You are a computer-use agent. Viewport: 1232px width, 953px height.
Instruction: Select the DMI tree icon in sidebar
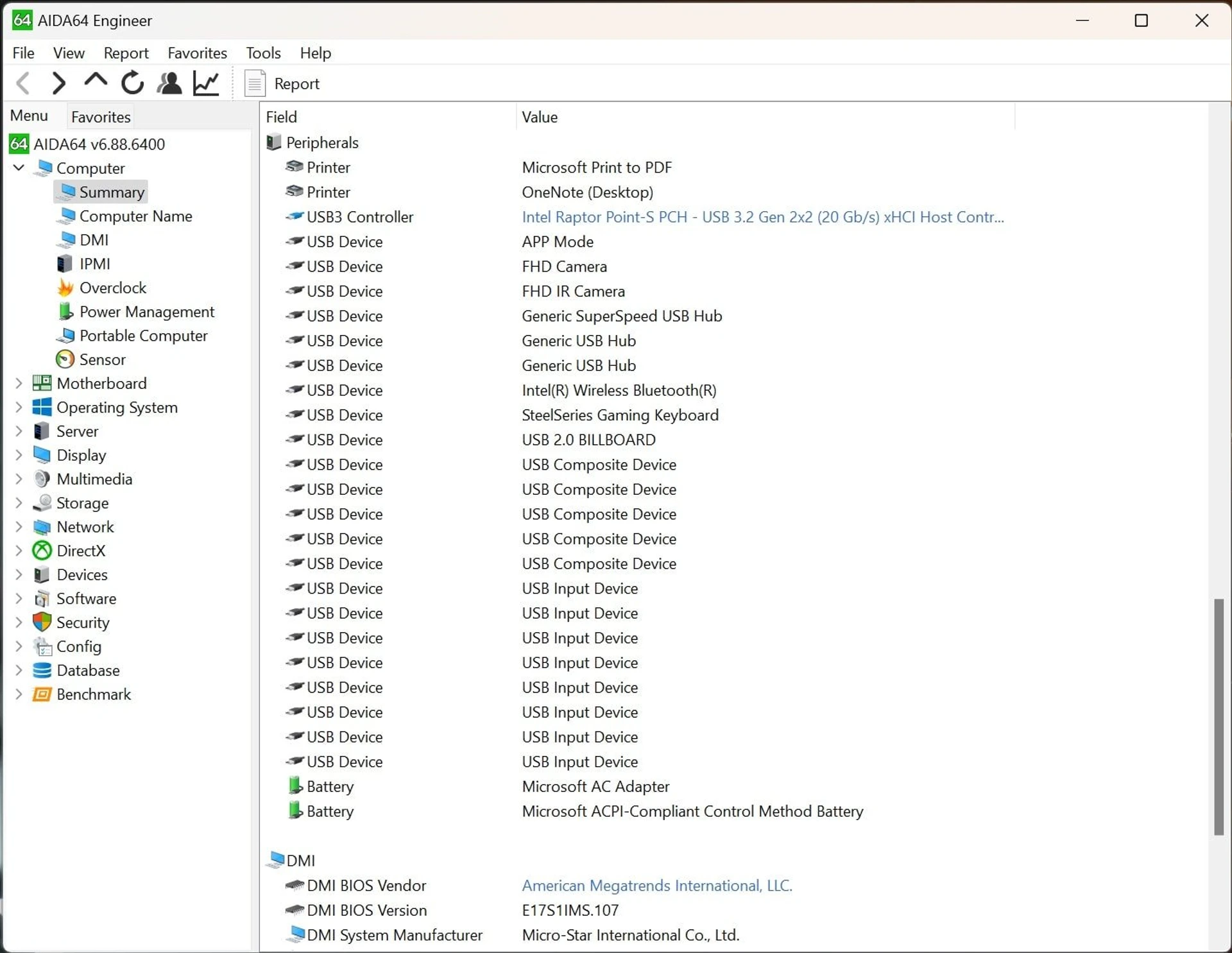click(66, 240)
